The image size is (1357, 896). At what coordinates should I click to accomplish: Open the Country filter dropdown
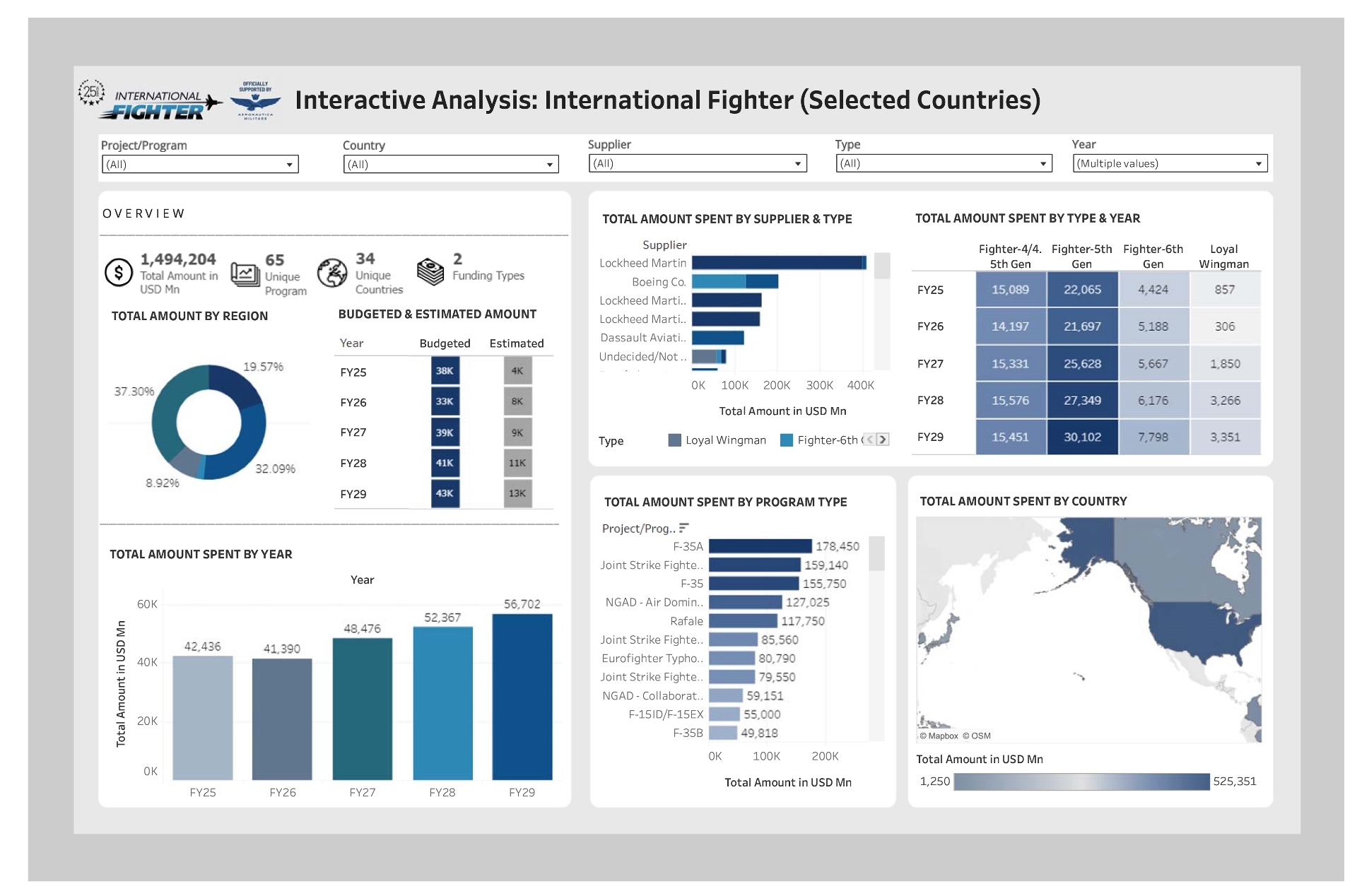tap(549, 165)
